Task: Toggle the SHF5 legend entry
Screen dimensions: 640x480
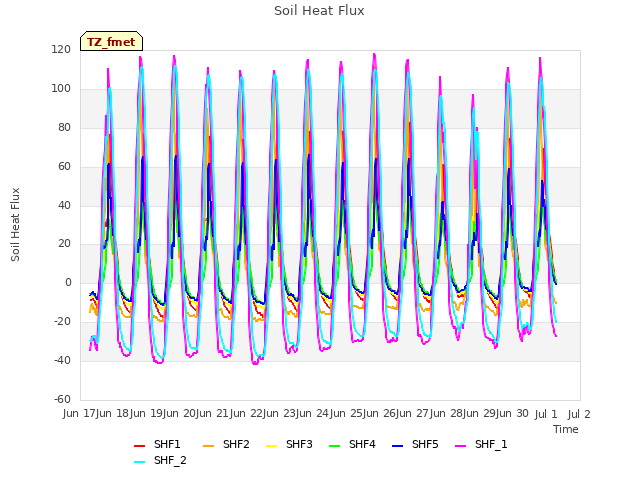Action: click(x=415, y=444)
